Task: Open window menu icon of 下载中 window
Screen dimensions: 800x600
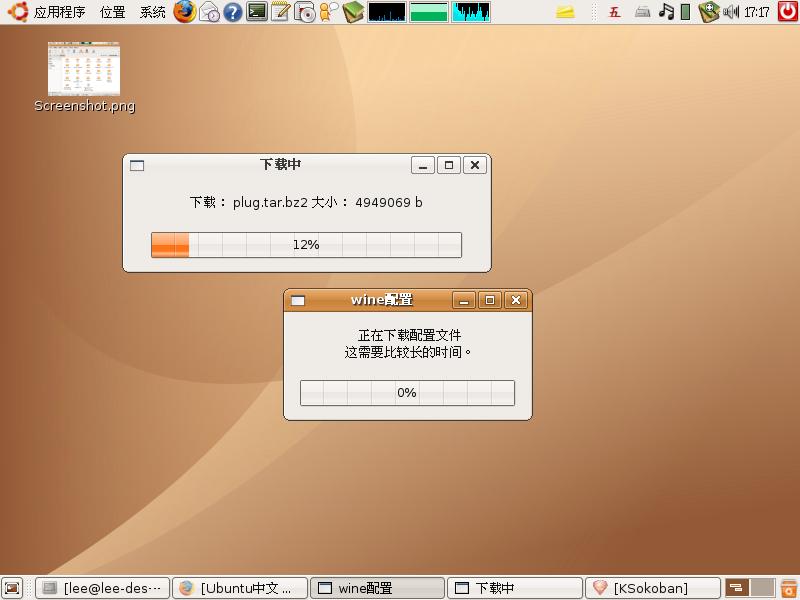Action: pos(137,165)
